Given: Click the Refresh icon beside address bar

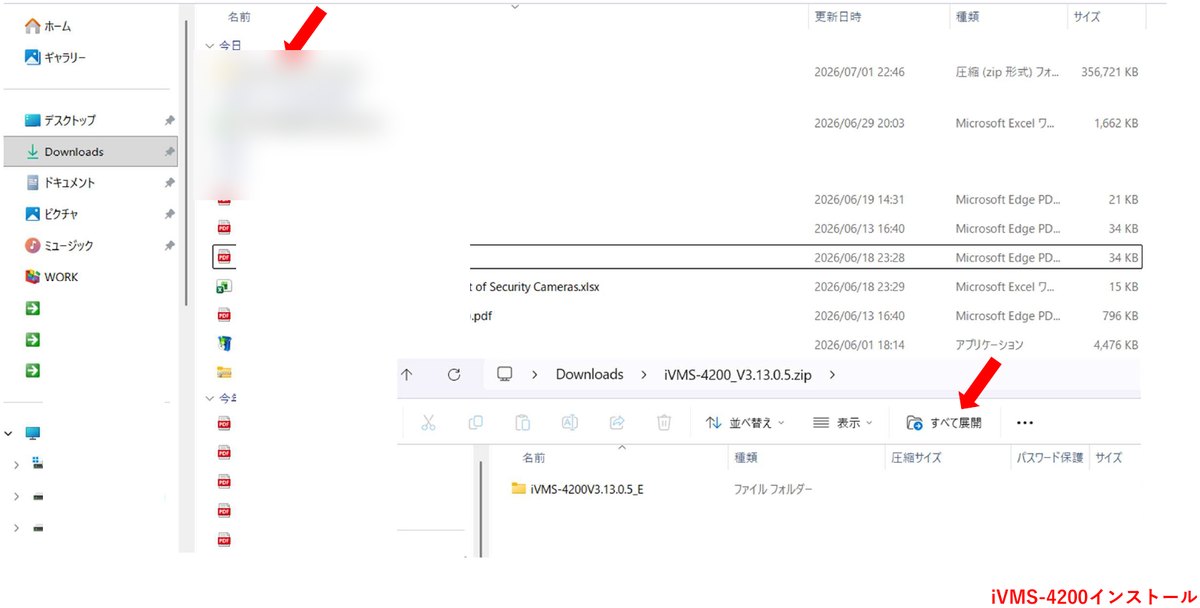Looking at the screenshot, I should pos(454,374).
